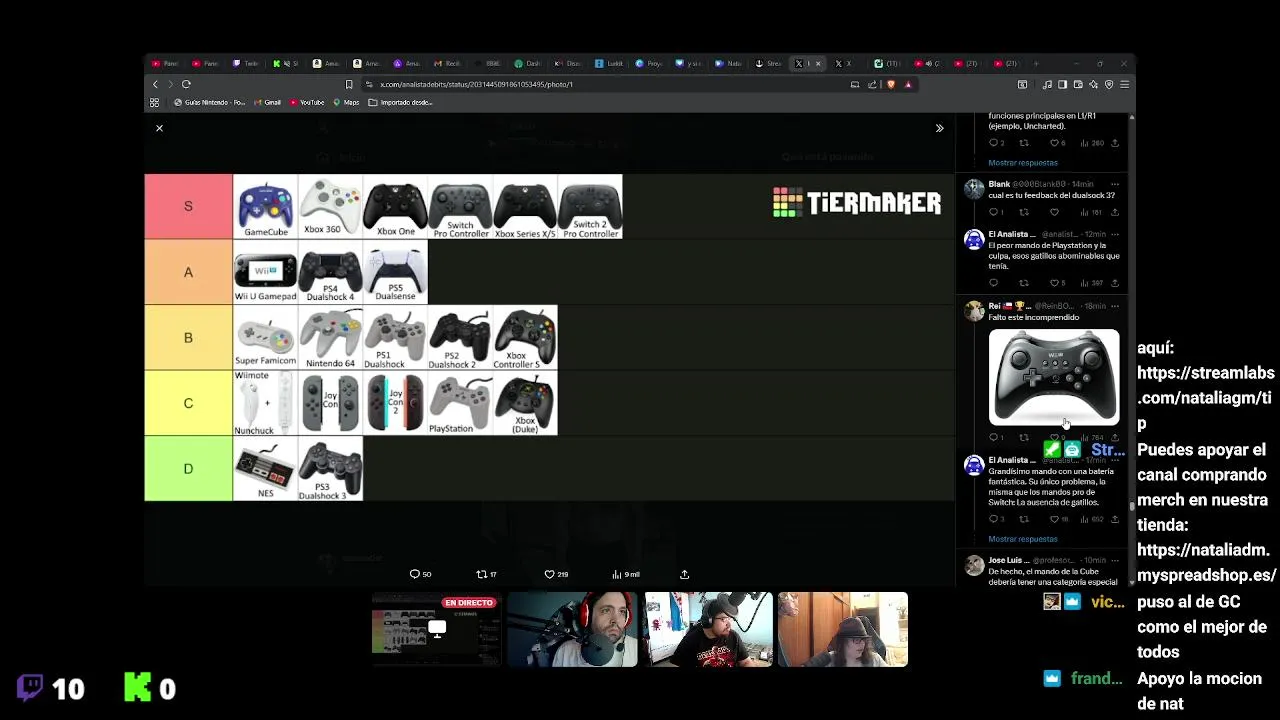The width and height of the screenshot is (1280, 720).
Task: Click the red S tier label
Action: pyautogui.click(x=188, y=206)
